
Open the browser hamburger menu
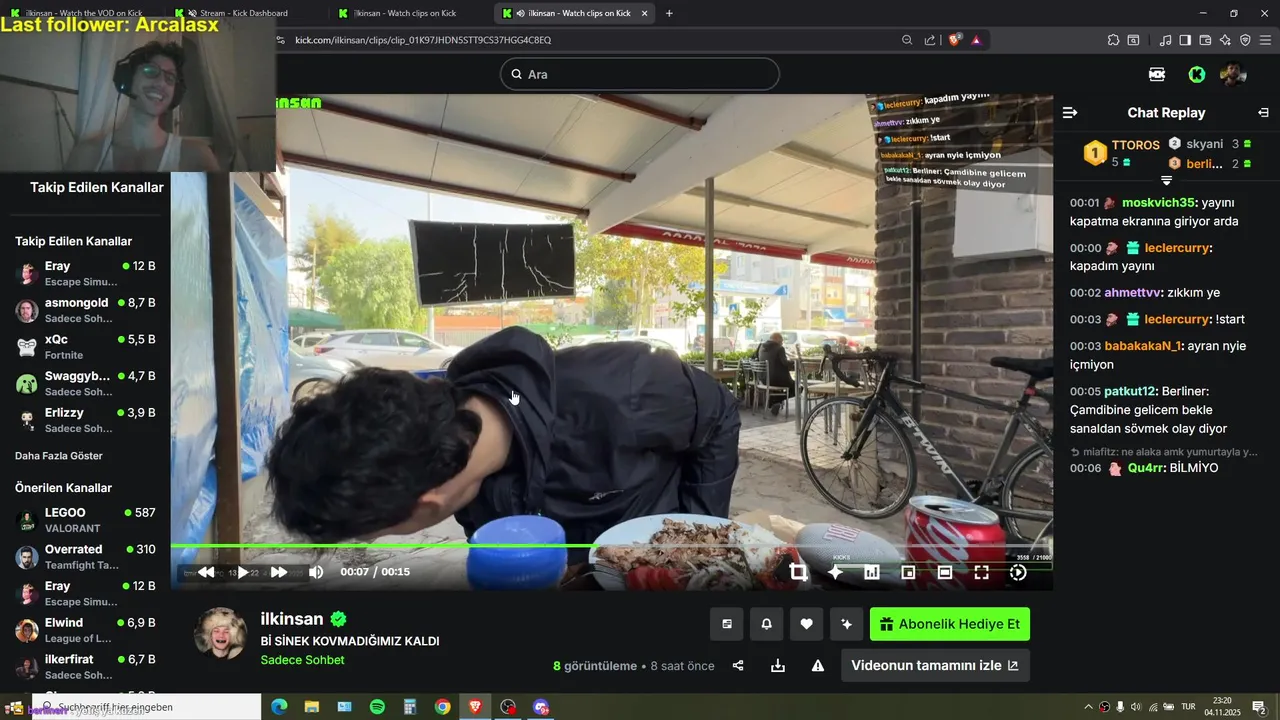click(1265, 40)
